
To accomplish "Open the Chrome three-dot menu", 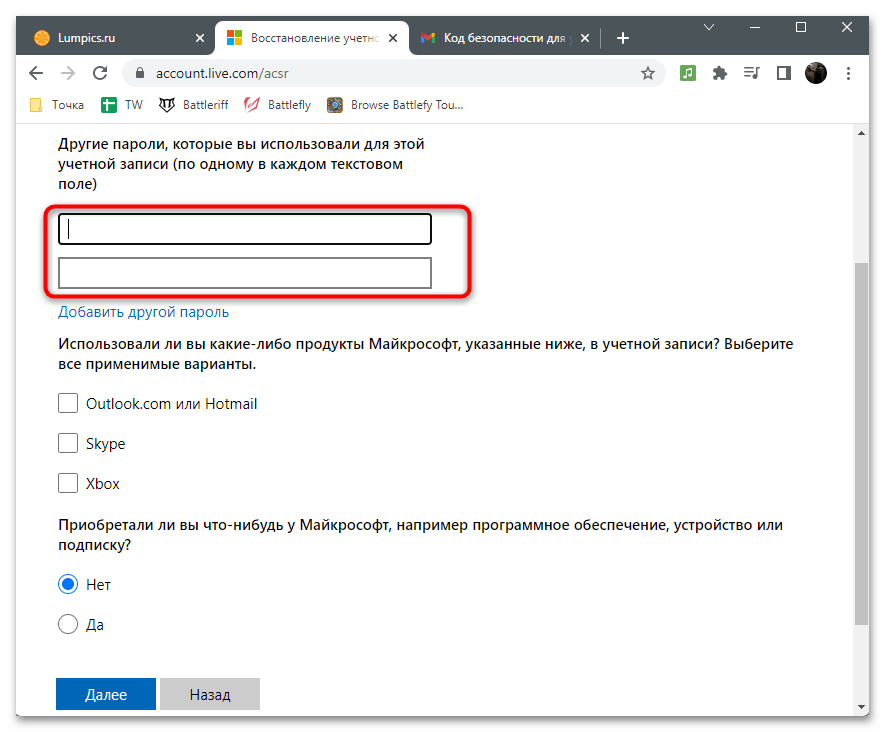I will pyautogui.click(x=848, y=73).
